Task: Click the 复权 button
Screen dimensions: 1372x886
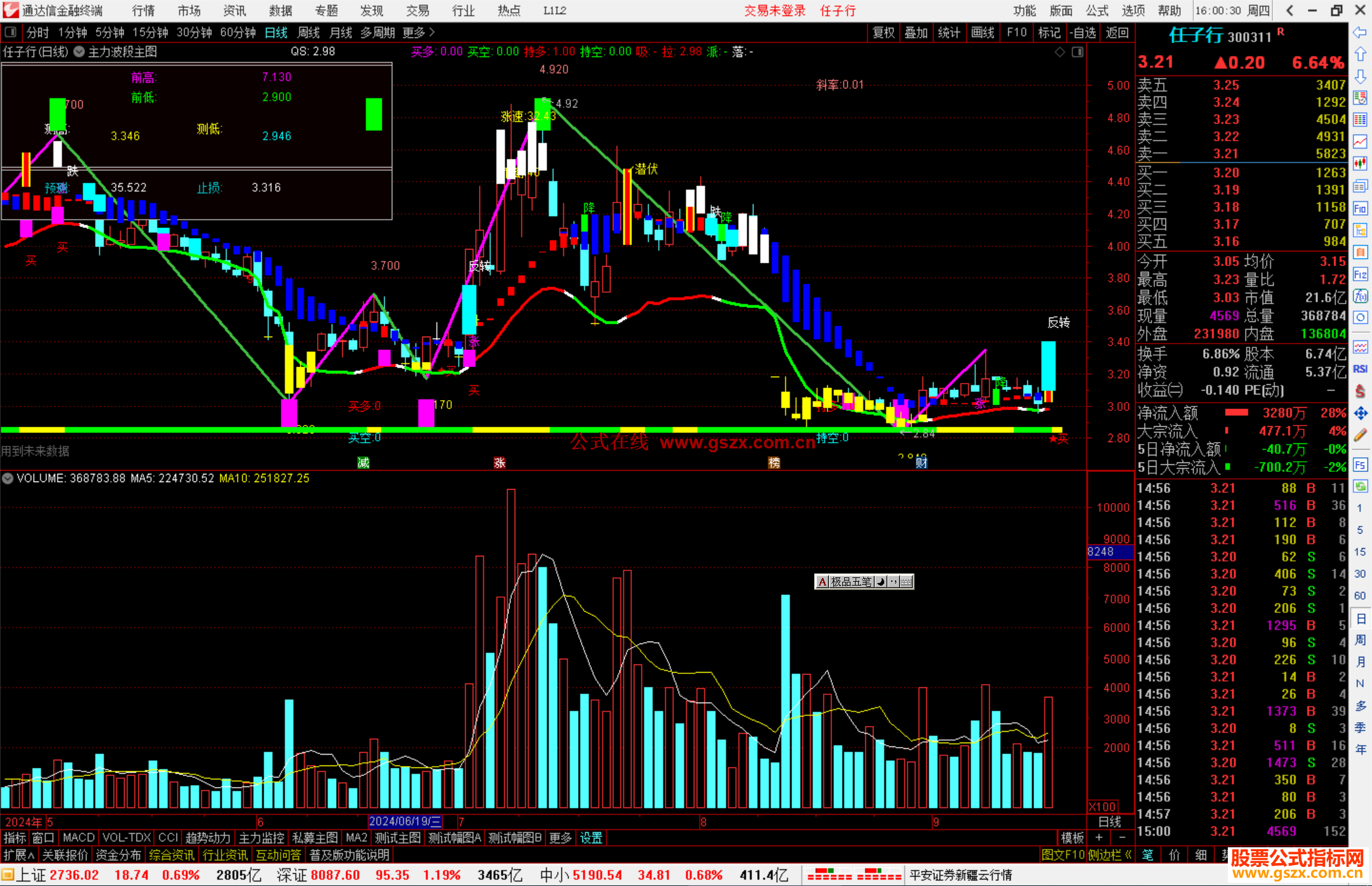Action: point(884,32)
